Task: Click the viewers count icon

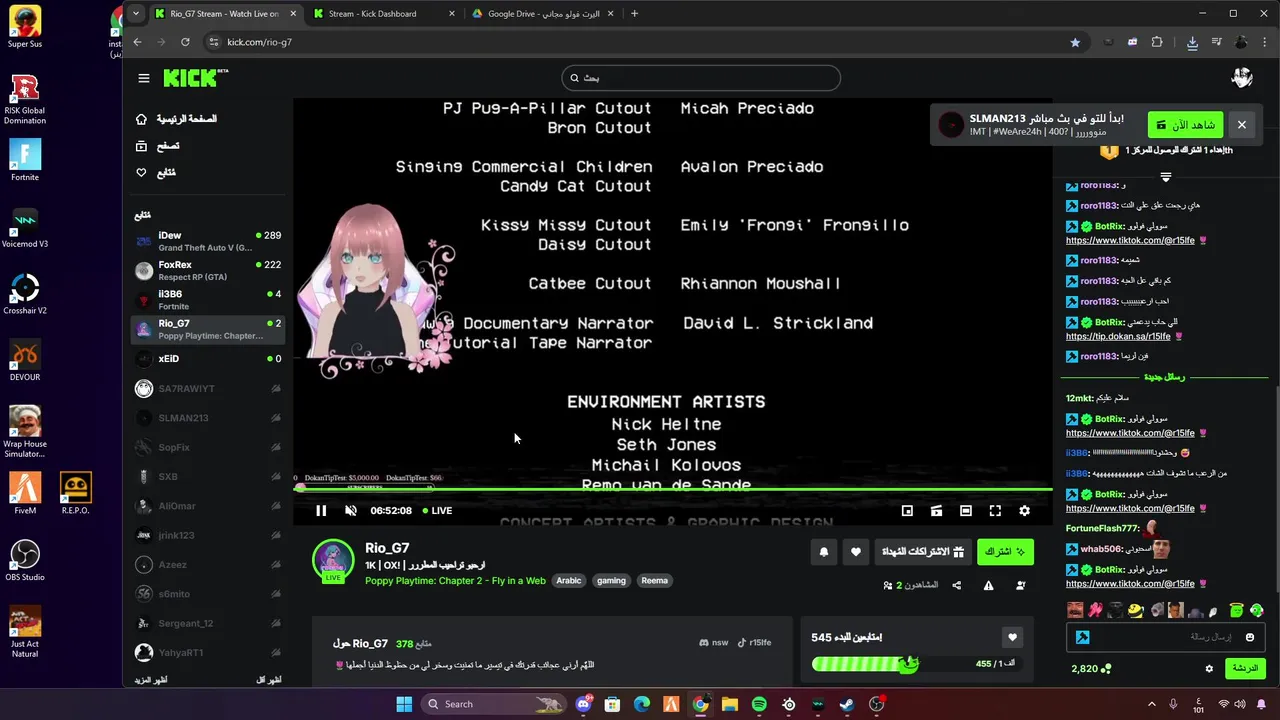Action: coord(888,585)
